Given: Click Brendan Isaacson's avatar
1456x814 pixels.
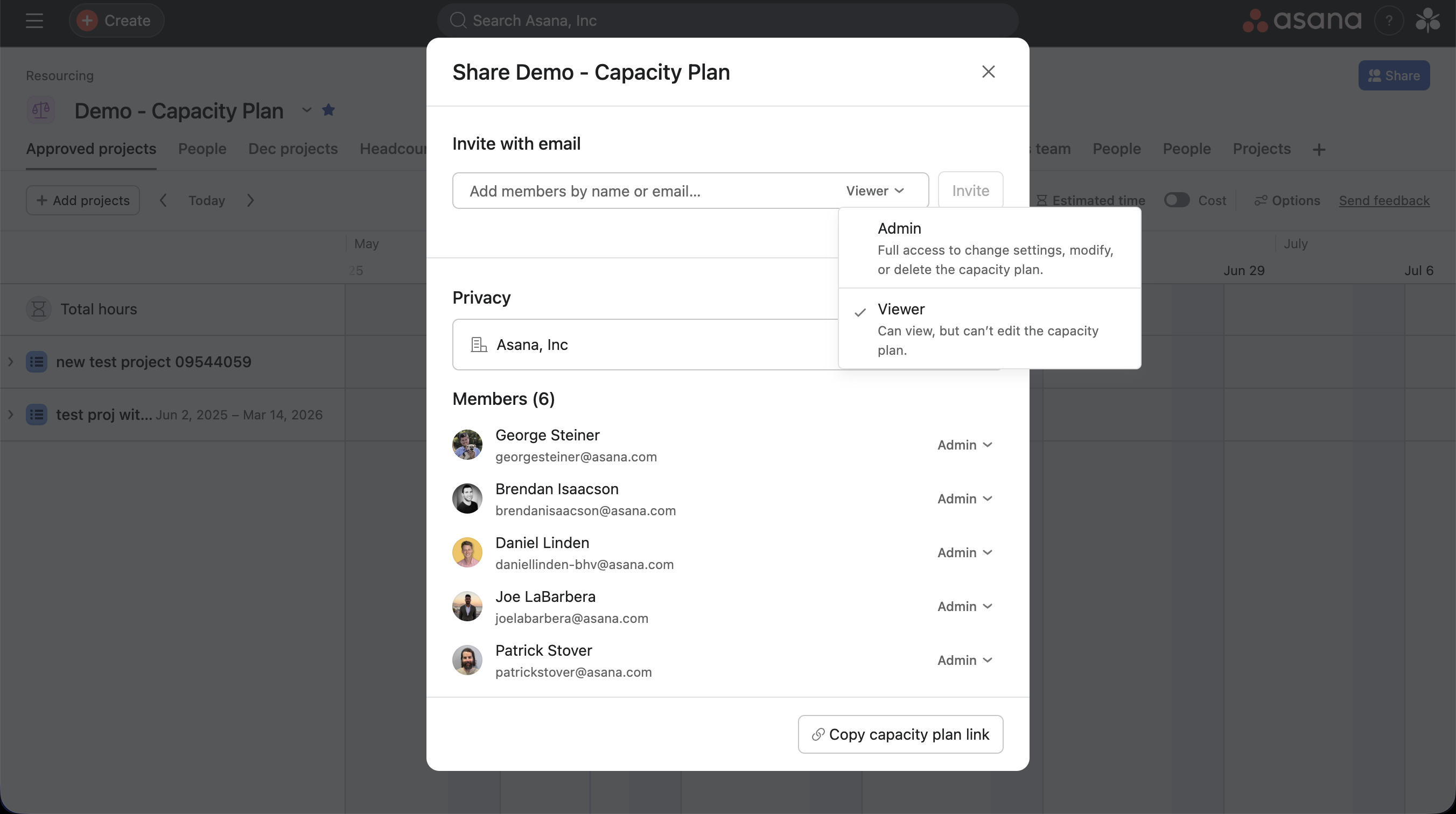Looking at the screenshot, I should tap(467, 499).
